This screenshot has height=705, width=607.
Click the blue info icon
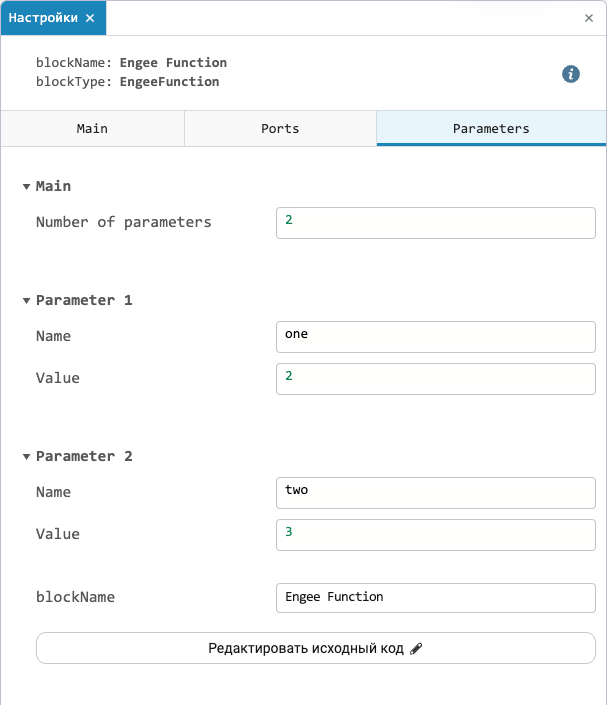click(571, 74)
